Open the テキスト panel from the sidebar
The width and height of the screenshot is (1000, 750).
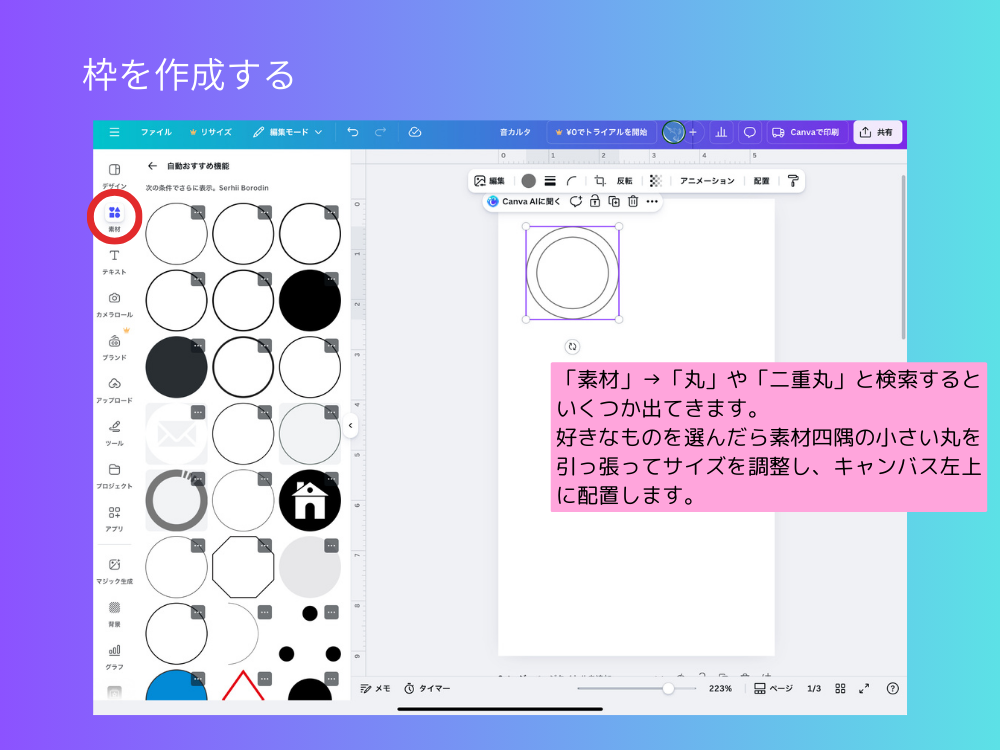(115, 256)
